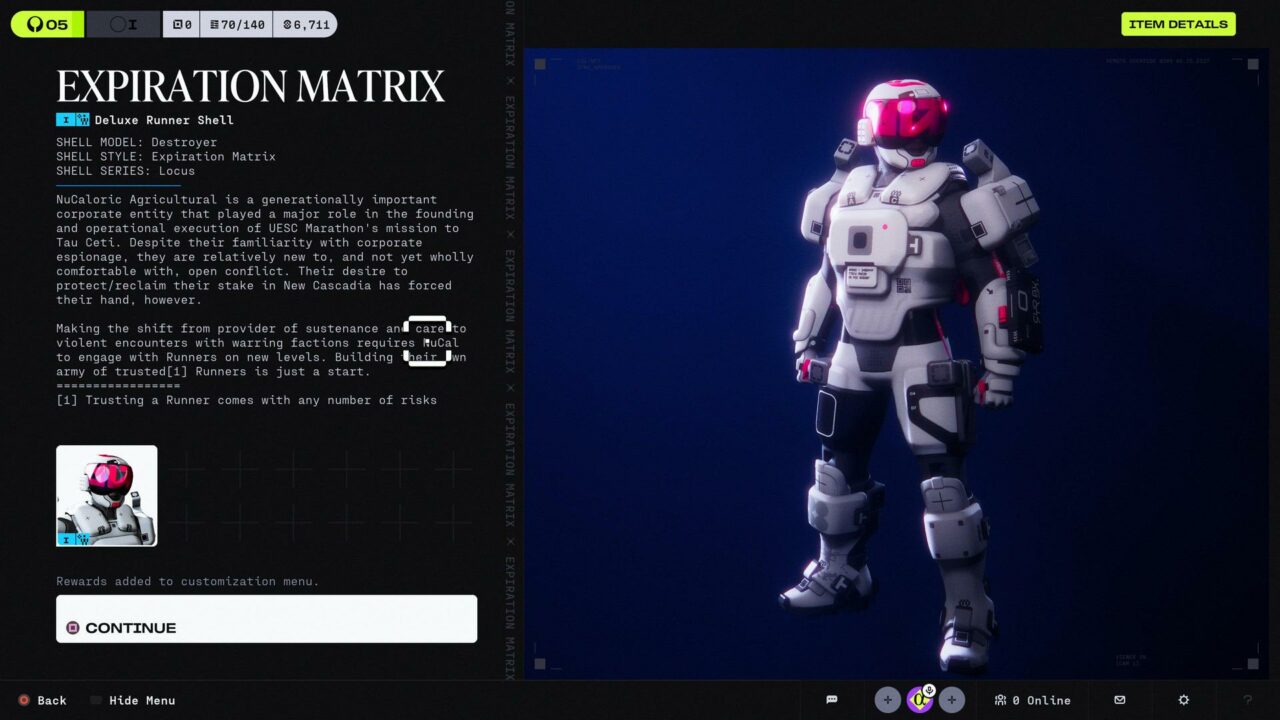
Task: Click the ITEM DETAILS button
Action: [x=1178, y=24]
